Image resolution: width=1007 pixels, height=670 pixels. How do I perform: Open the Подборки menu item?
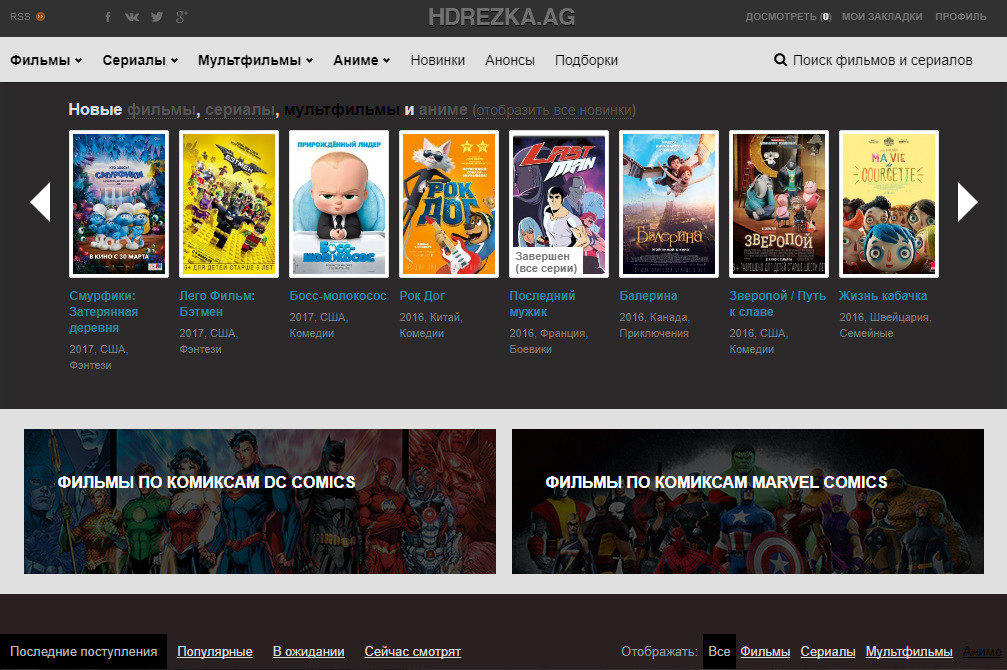(586, 60)
